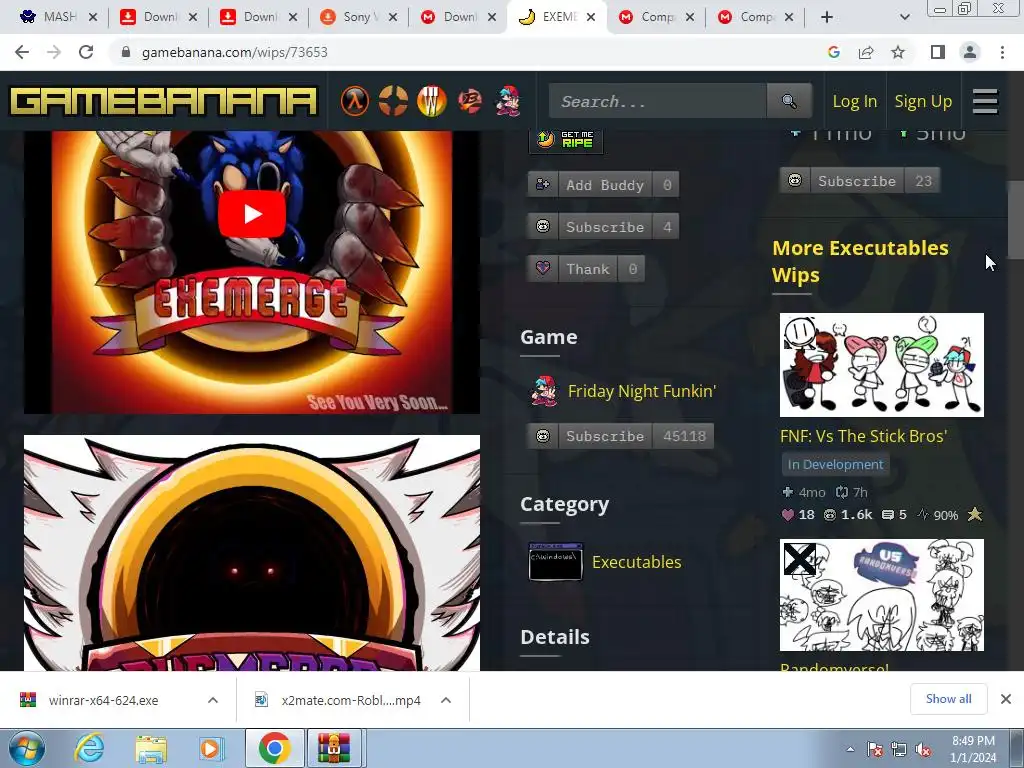Open Windows Explorer folder in taskbar
Screen dimensions: 1024x768
click(x=151, y=748)
